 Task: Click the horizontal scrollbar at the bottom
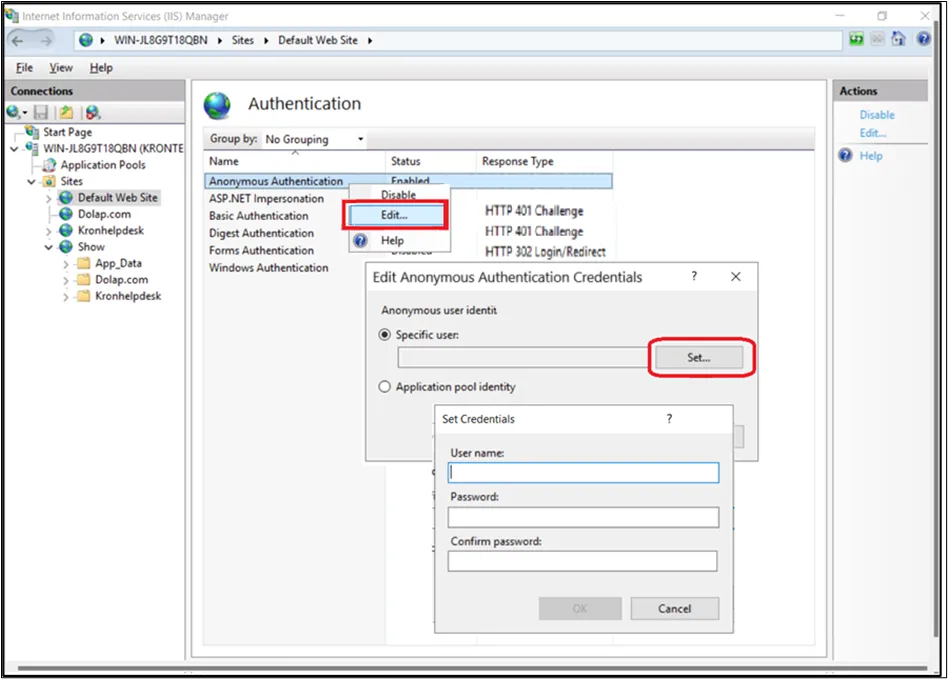472,668
